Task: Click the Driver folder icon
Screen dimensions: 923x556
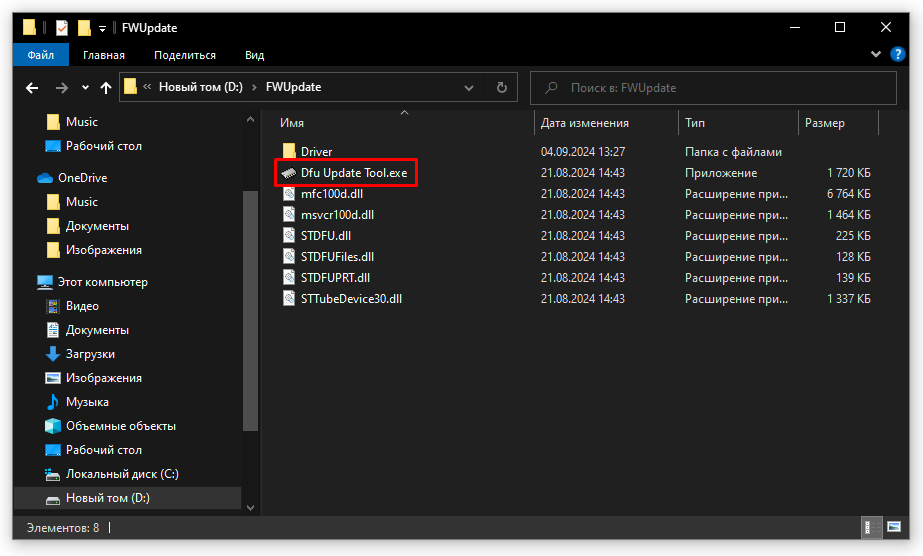Action: [289, 151]
